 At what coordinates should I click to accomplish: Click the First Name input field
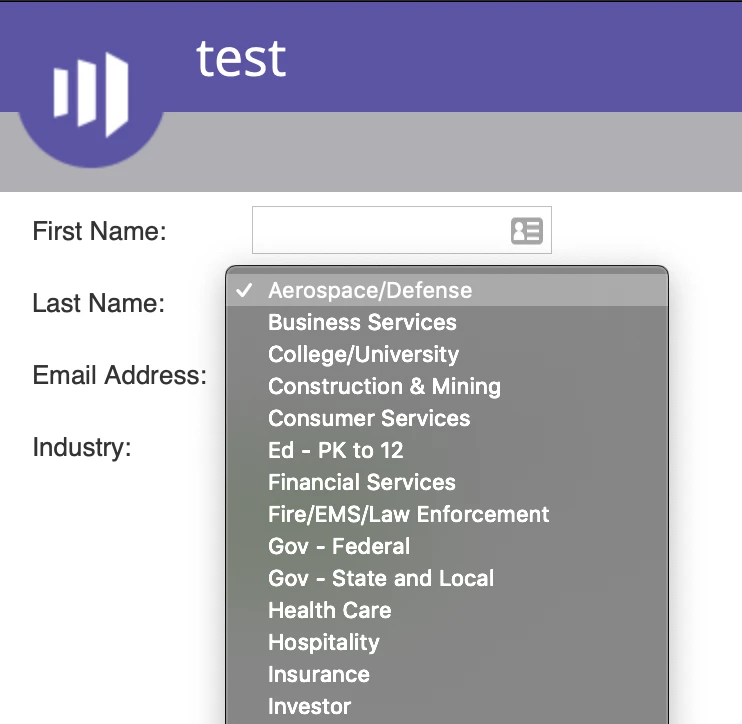pyautogui.click(x=380, y=231)
